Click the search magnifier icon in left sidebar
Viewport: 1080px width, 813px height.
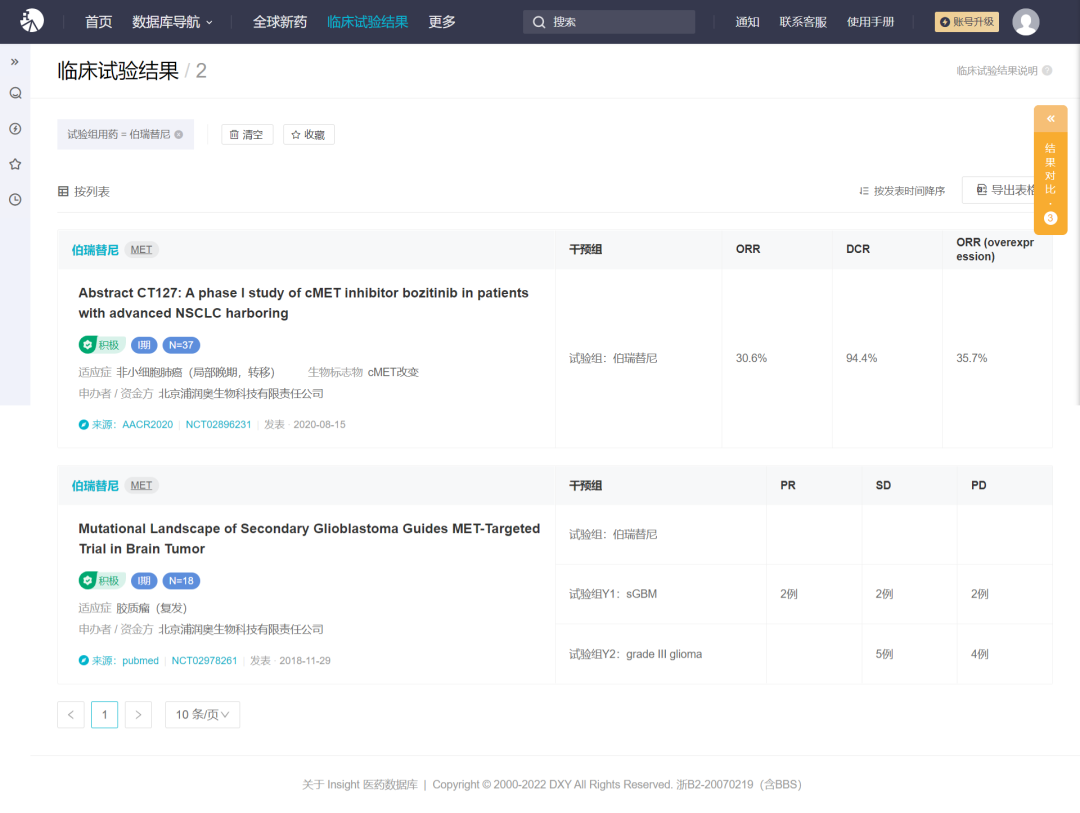coord(15,93)
